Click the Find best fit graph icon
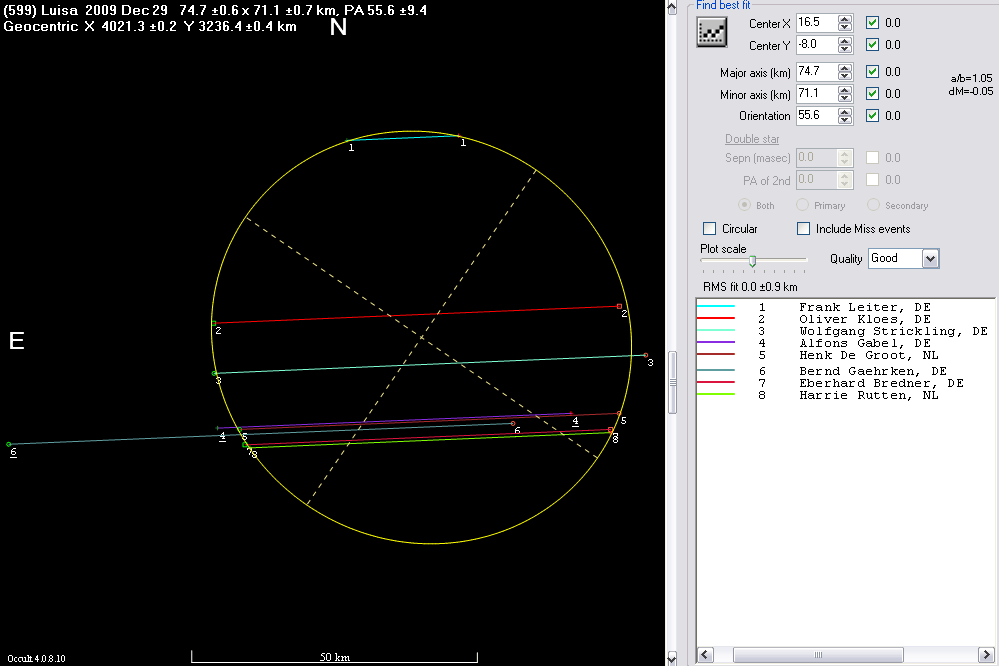Viewport: 999px width, 666px height. [711, 33]
